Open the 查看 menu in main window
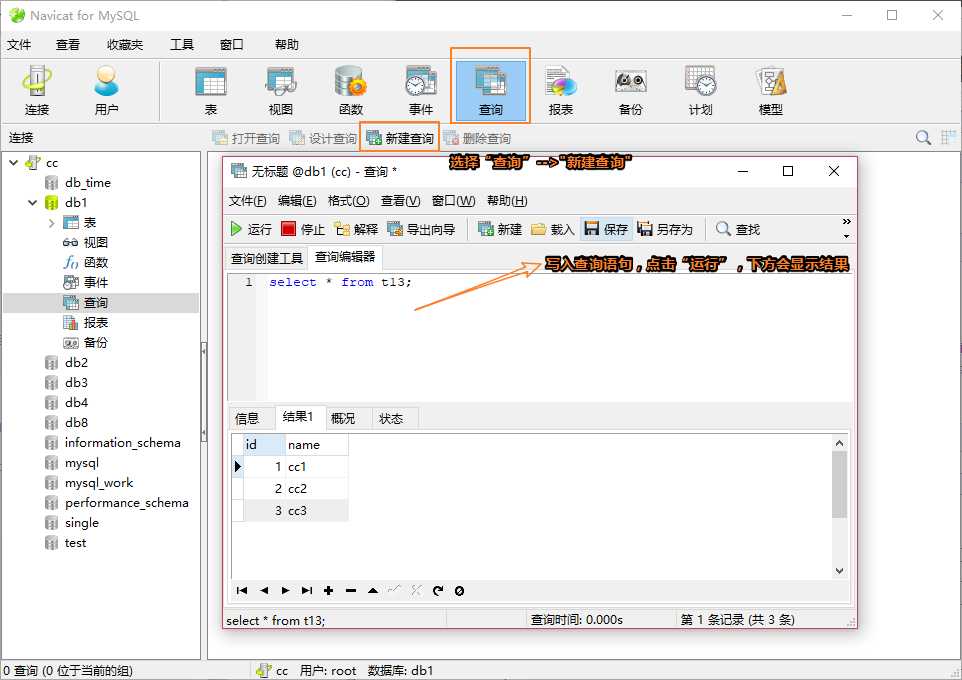 click(68, 44)
